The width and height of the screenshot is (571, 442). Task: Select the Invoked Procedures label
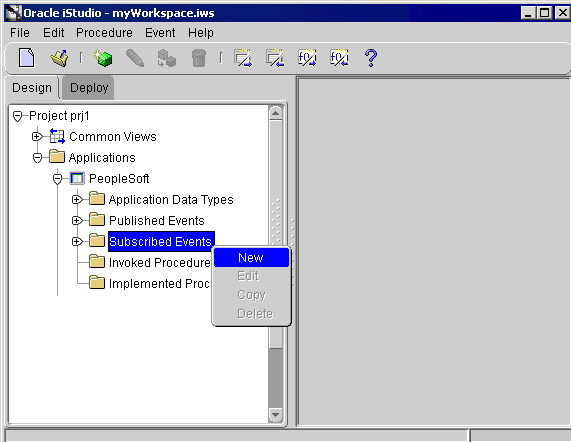(160, 263)
